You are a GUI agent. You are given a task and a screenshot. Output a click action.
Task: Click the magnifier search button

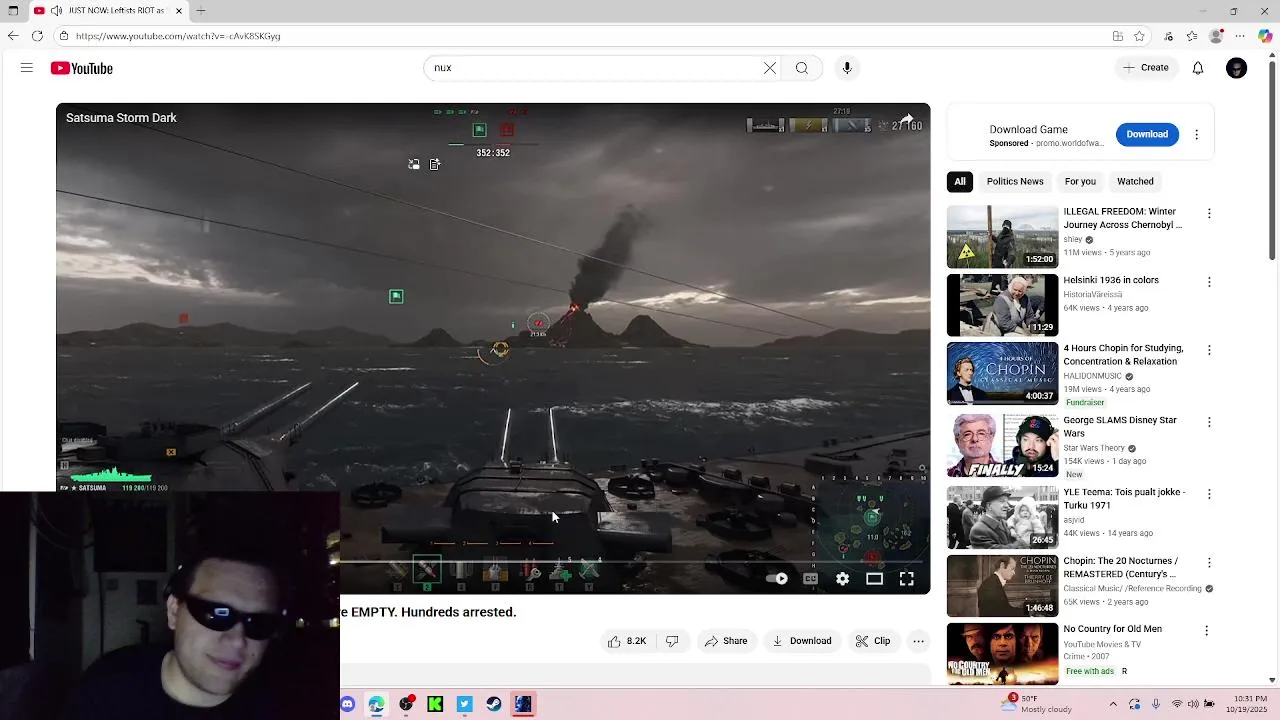click(x=802, y=68)
